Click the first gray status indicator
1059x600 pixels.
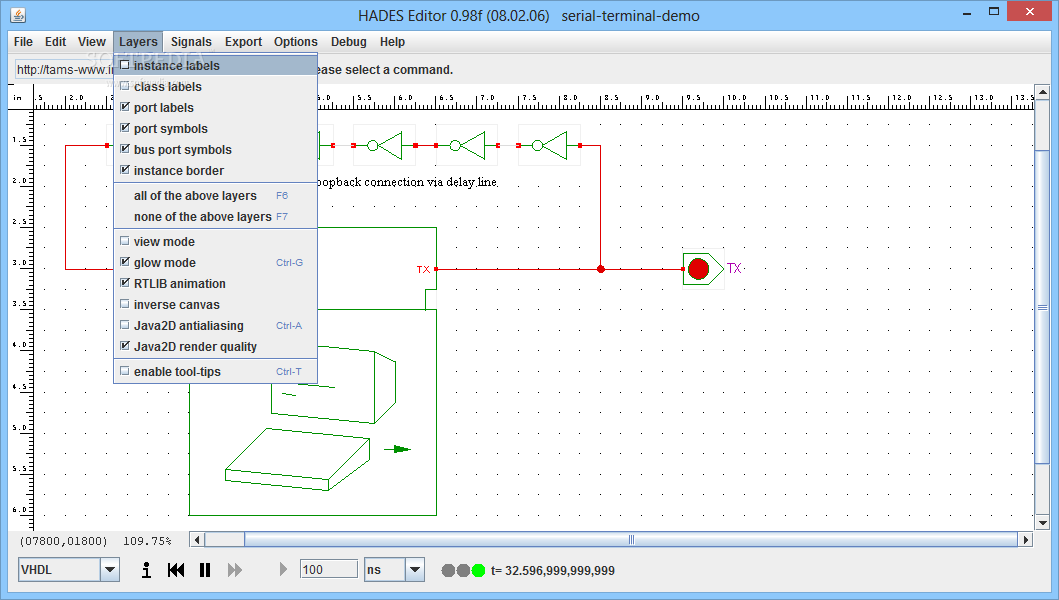click(x=448, y=570)
